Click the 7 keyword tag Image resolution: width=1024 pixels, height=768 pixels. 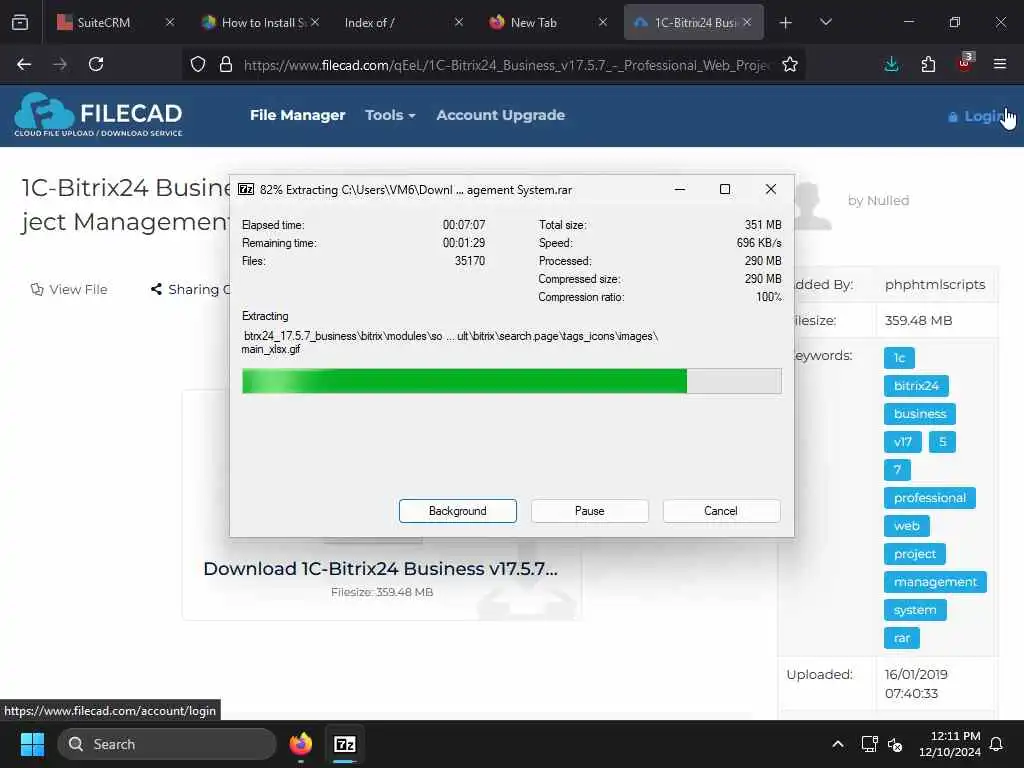click(897, 470)
